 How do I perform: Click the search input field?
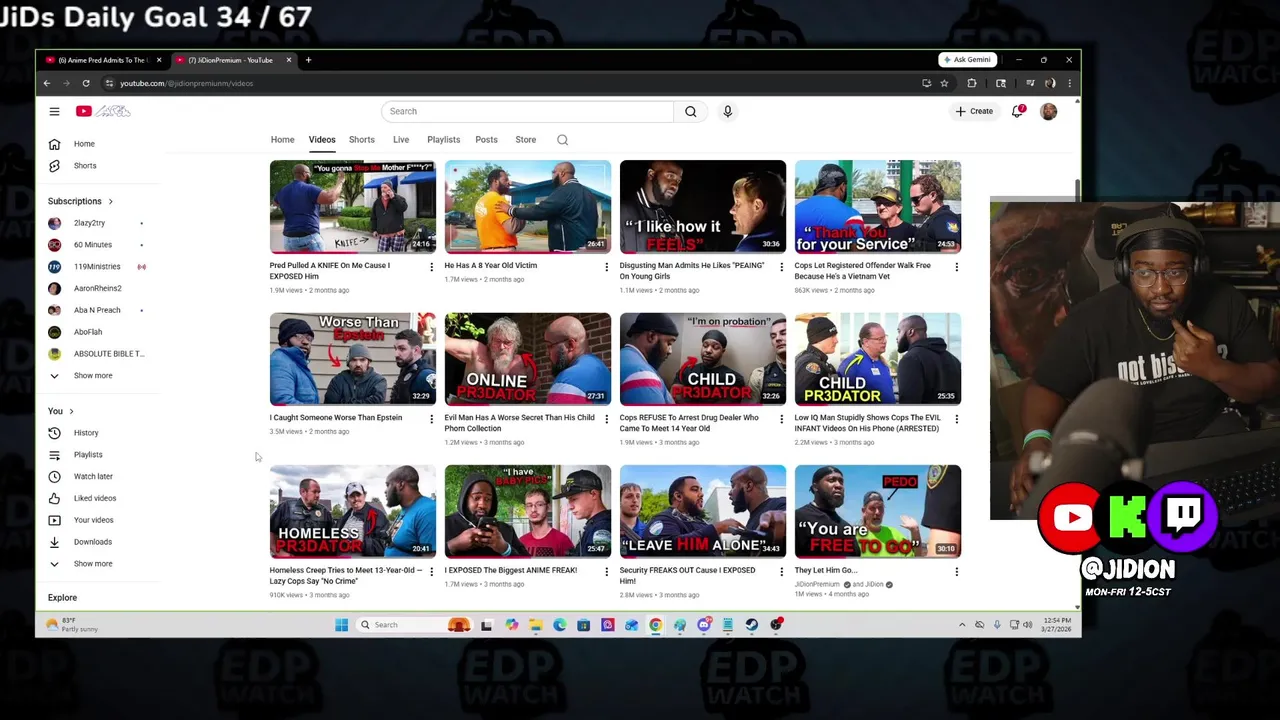(527, 111)
